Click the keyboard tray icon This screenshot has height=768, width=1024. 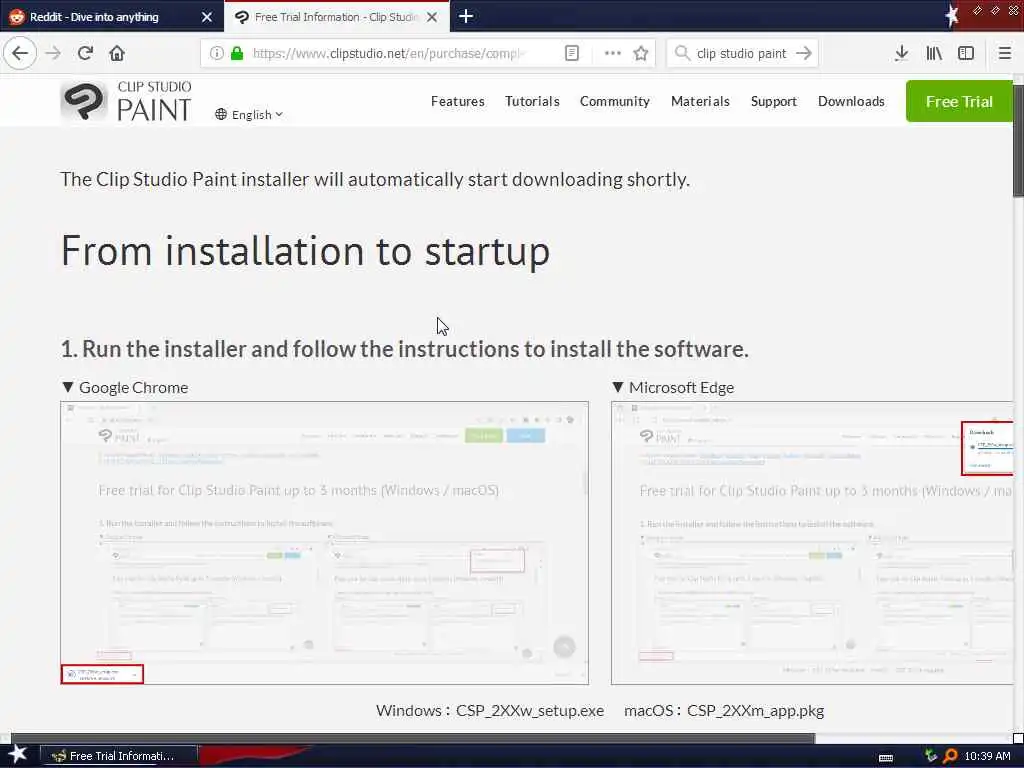click(x=886, y=757)
